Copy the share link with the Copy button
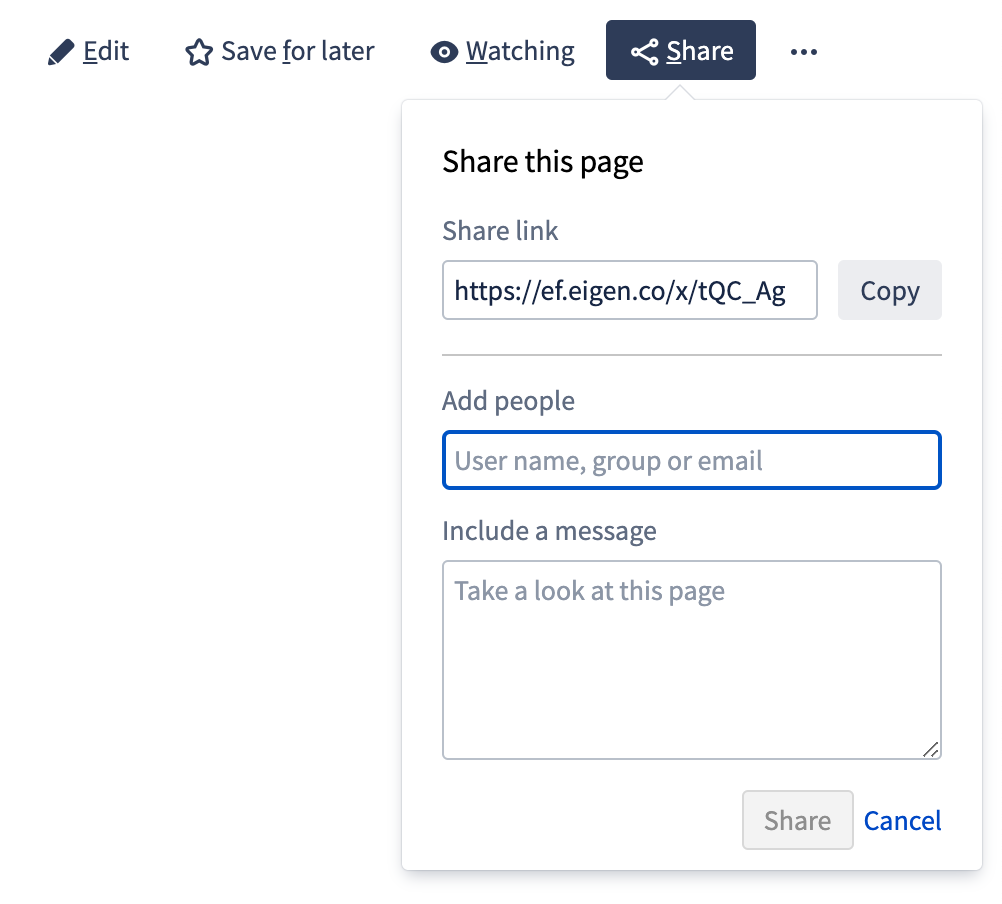This screenshot has width=1002, height=904. click(890, 290)
